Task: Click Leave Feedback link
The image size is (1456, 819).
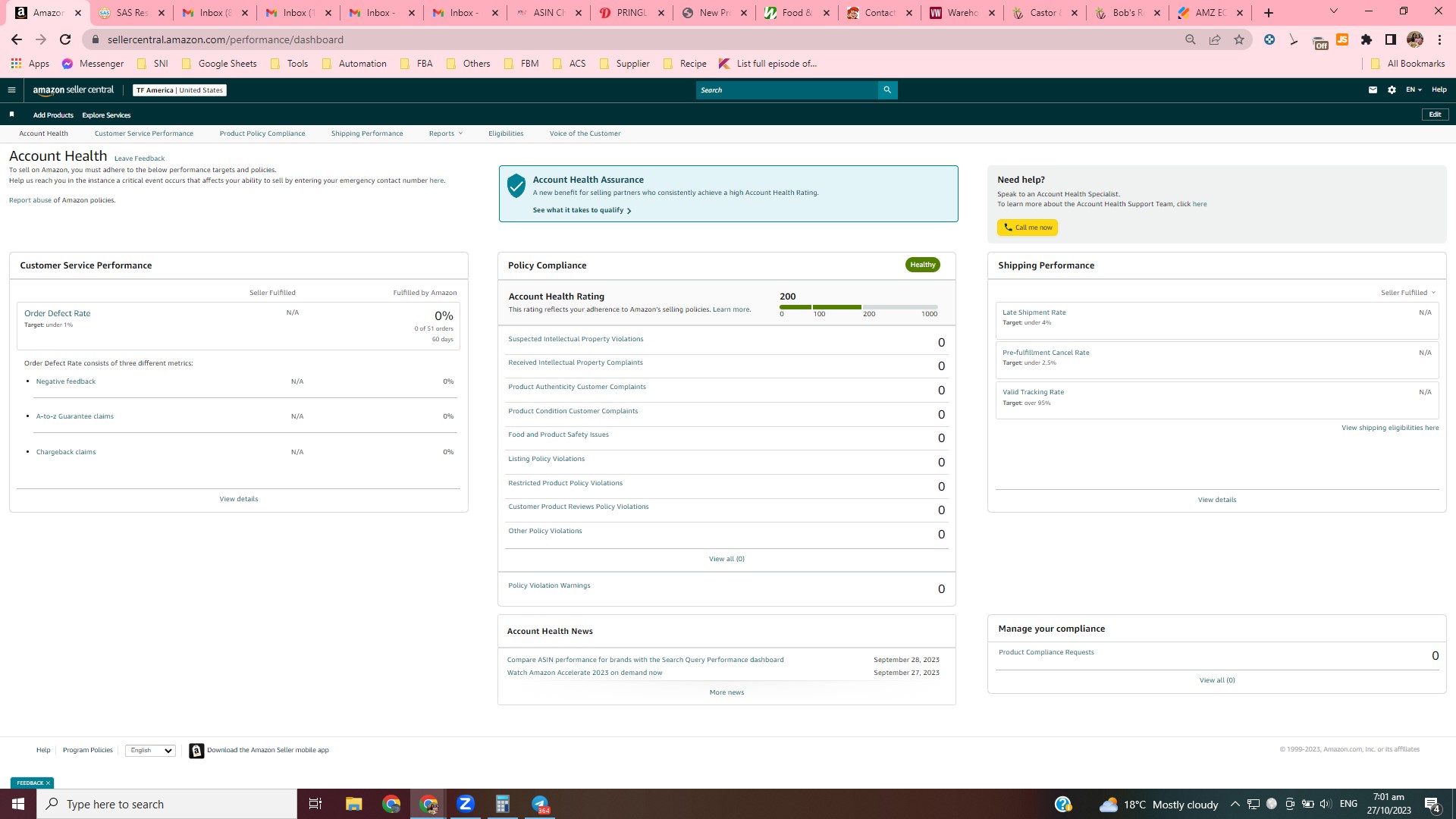Action: click(x=140, y=158)
